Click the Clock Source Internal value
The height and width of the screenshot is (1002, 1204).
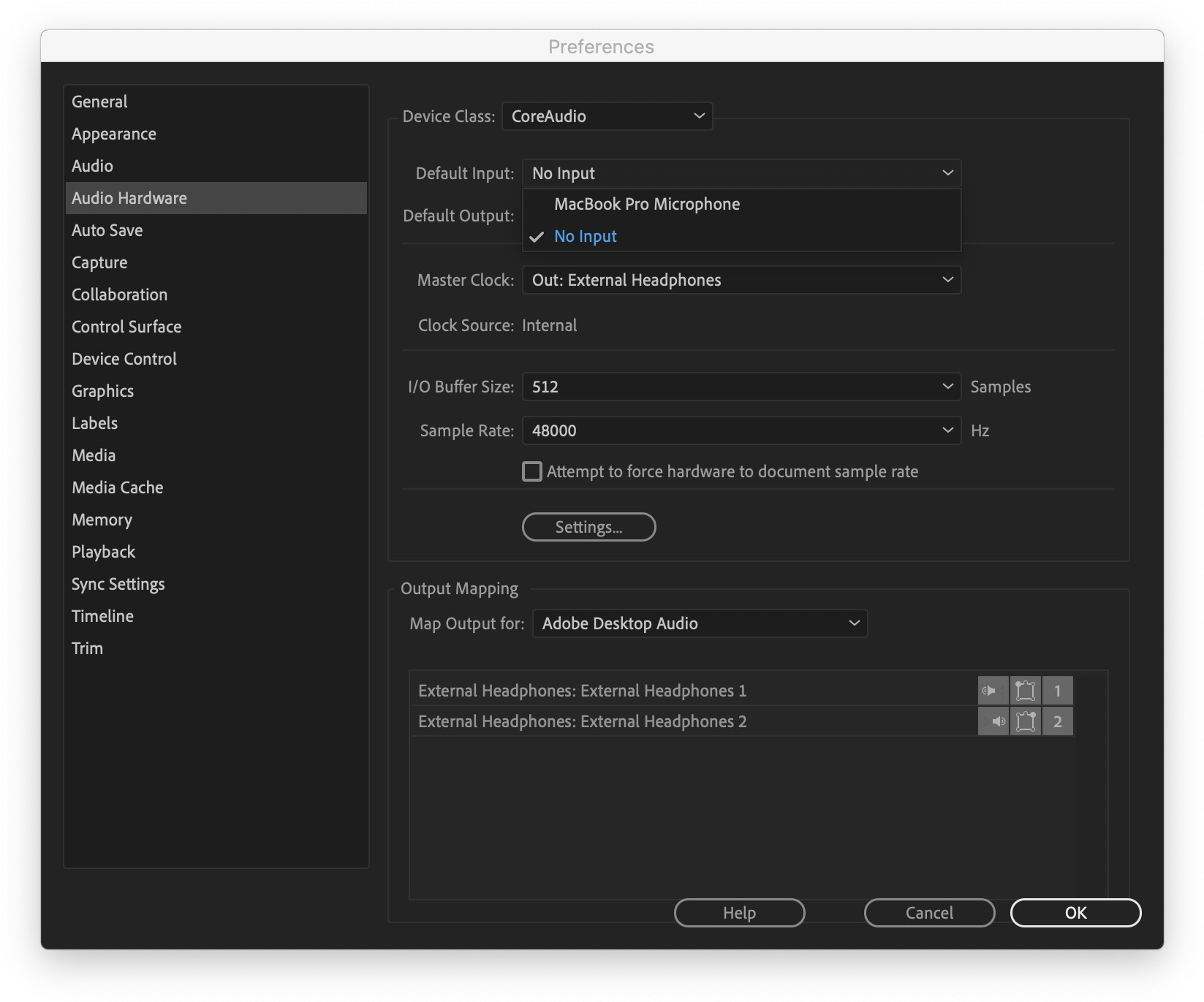550,325
